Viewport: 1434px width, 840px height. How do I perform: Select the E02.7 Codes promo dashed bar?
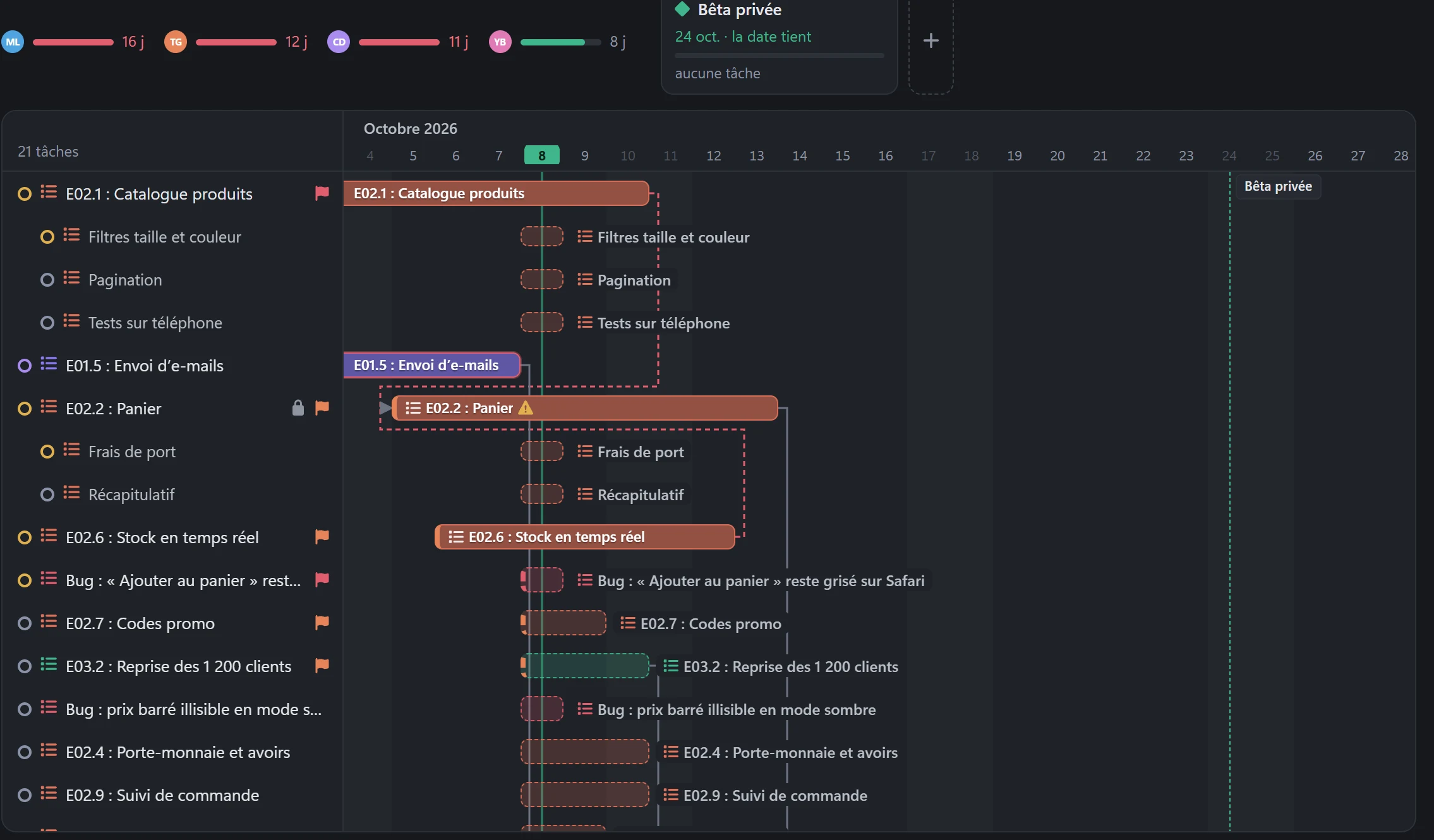(563, 623)
